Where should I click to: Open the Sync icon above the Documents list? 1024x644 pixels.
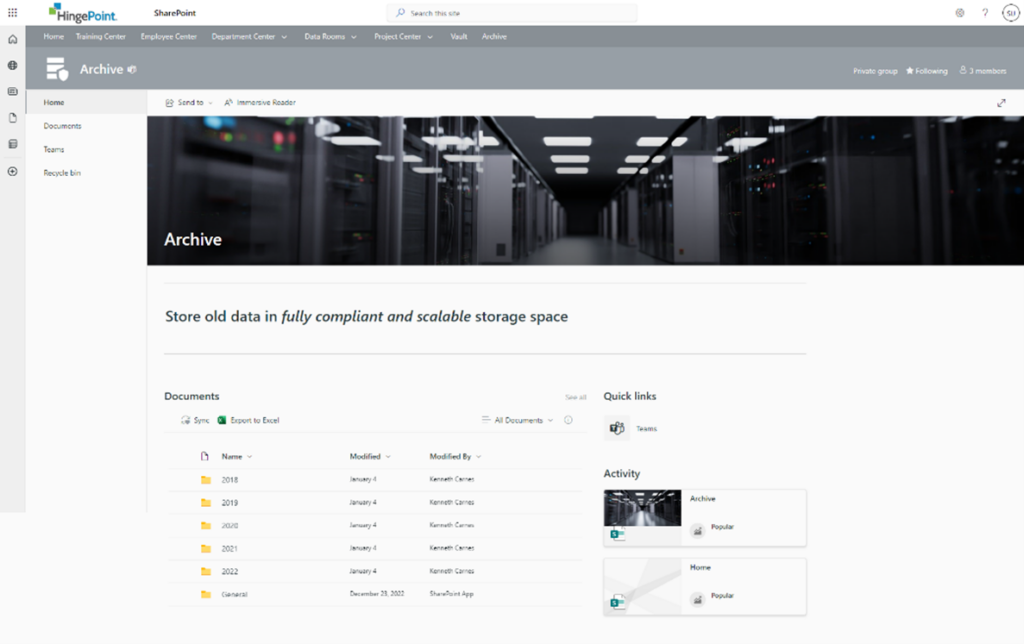click(x=184, y=420)
